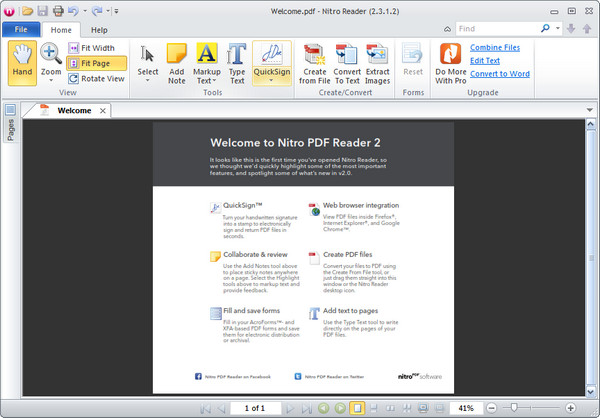
Task: Enable facing pages layout in status bar
Action: coord(391,408)
